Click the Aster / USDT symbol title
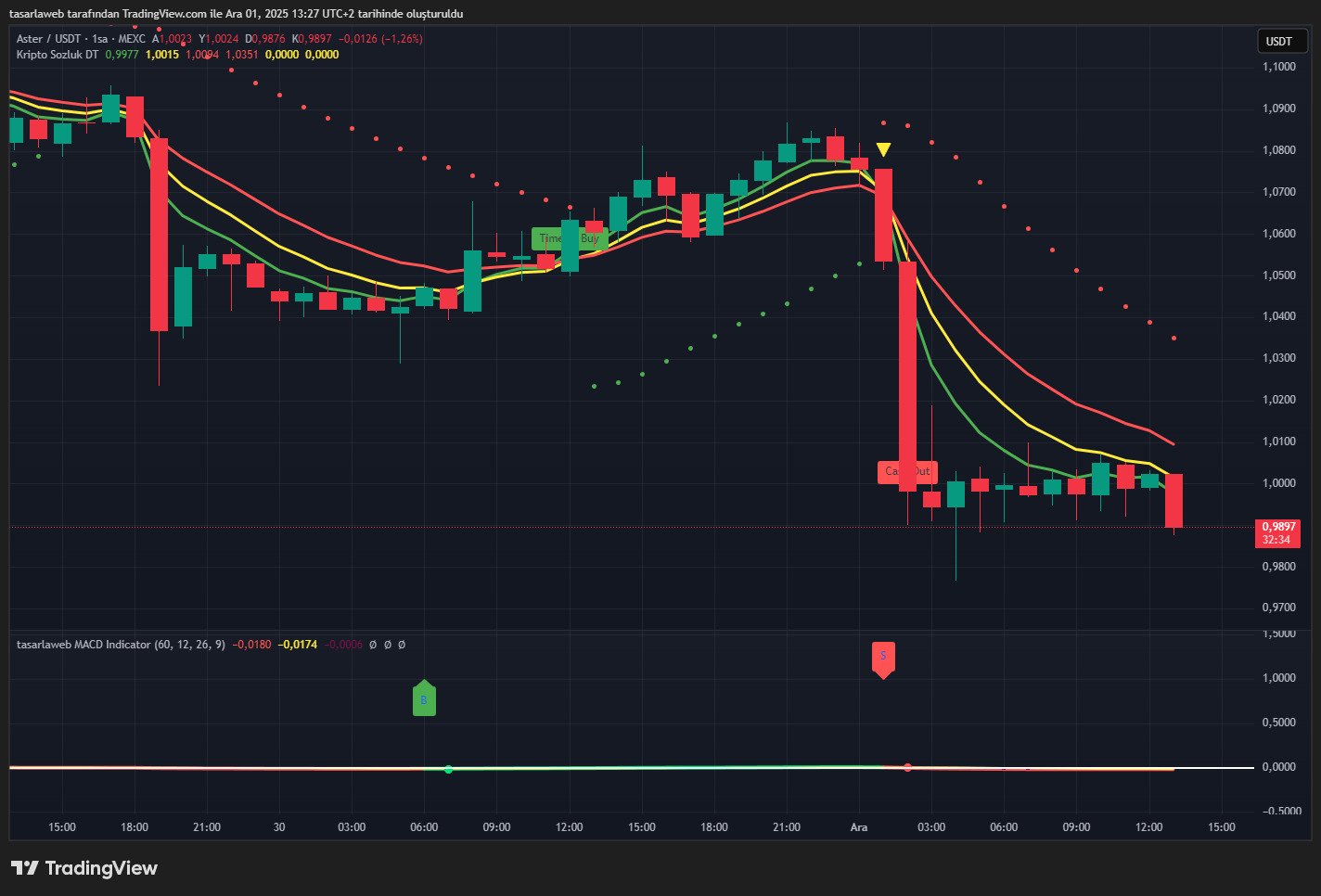Image resolution: width=1321 pixels, height=896 pixels. click(x=49, y=39)
